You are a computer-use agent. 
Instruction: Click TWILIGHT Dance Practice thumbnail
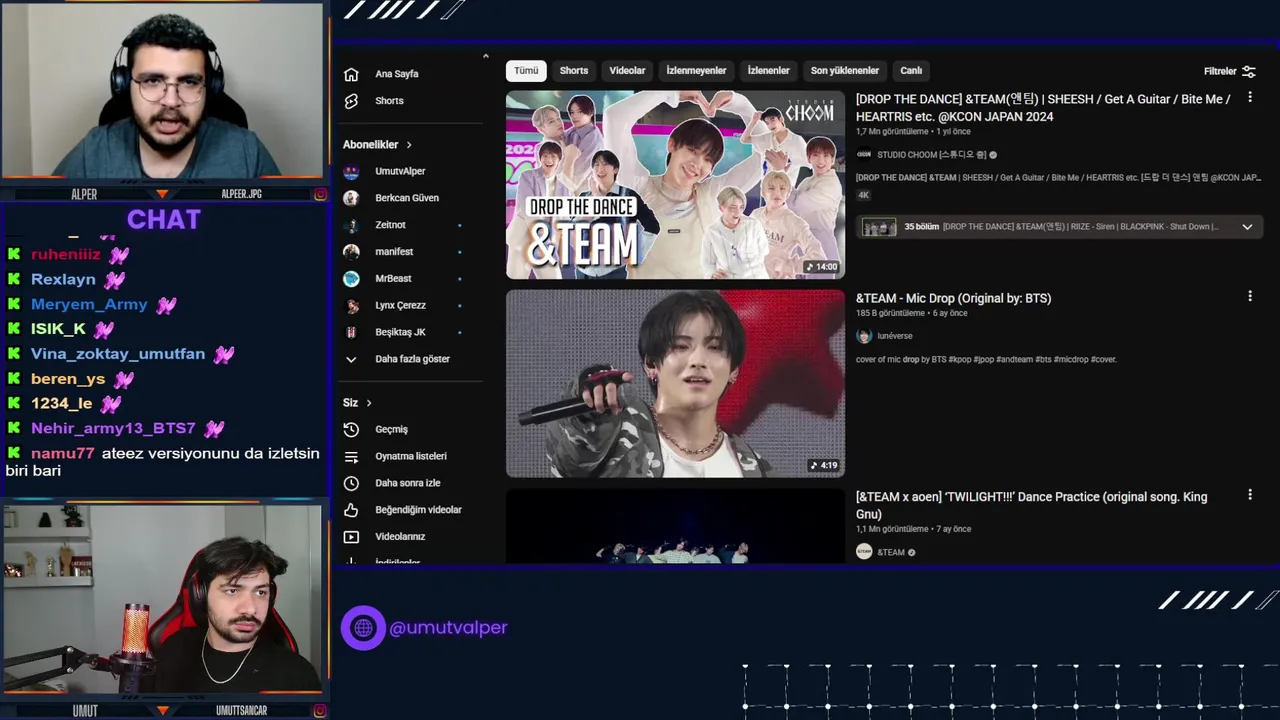pyautogui.click(x=675, y=526)
